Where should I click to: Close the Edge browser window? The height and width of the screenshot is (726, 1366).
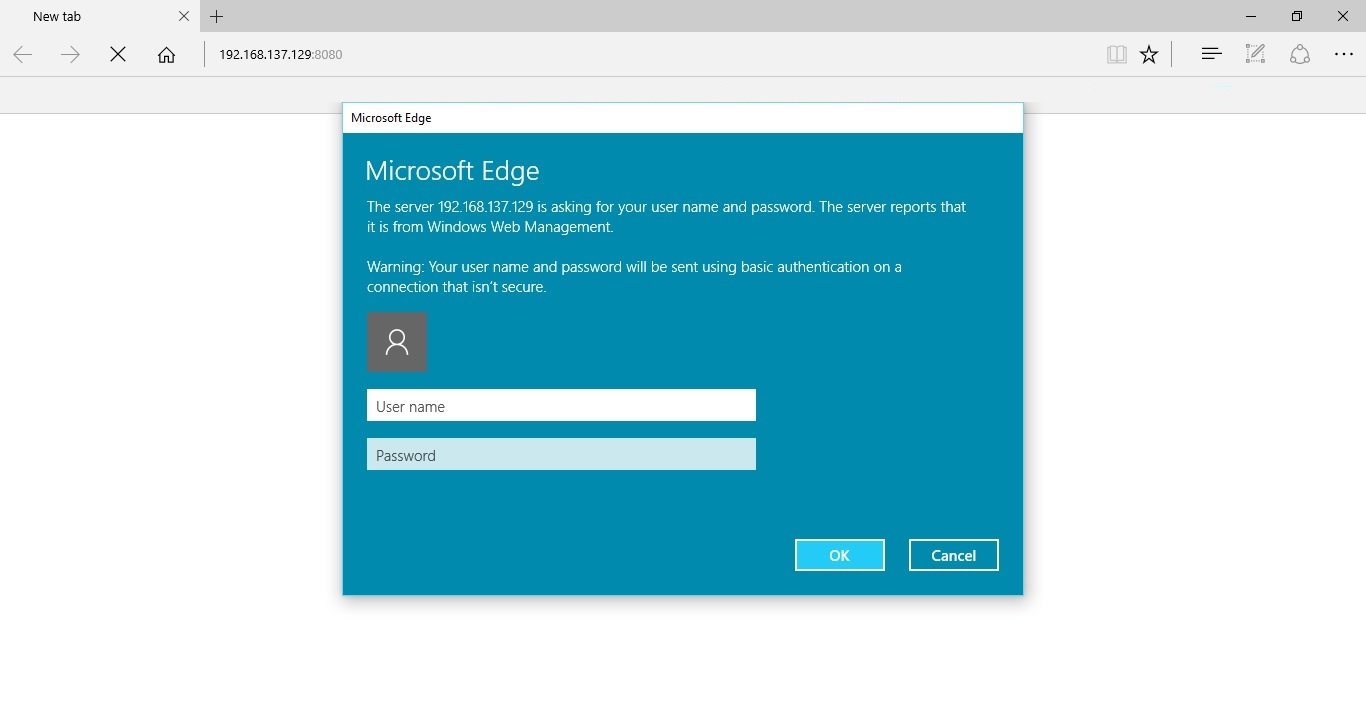pyautogui.click(x=1343, y=16)
